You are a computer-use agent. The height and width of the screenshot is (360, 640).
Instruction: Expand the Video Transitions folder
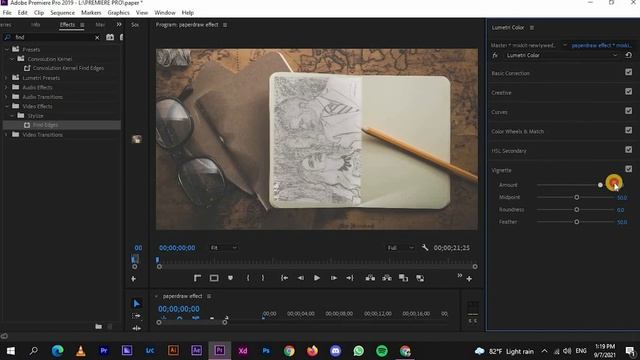coord(7,135)
